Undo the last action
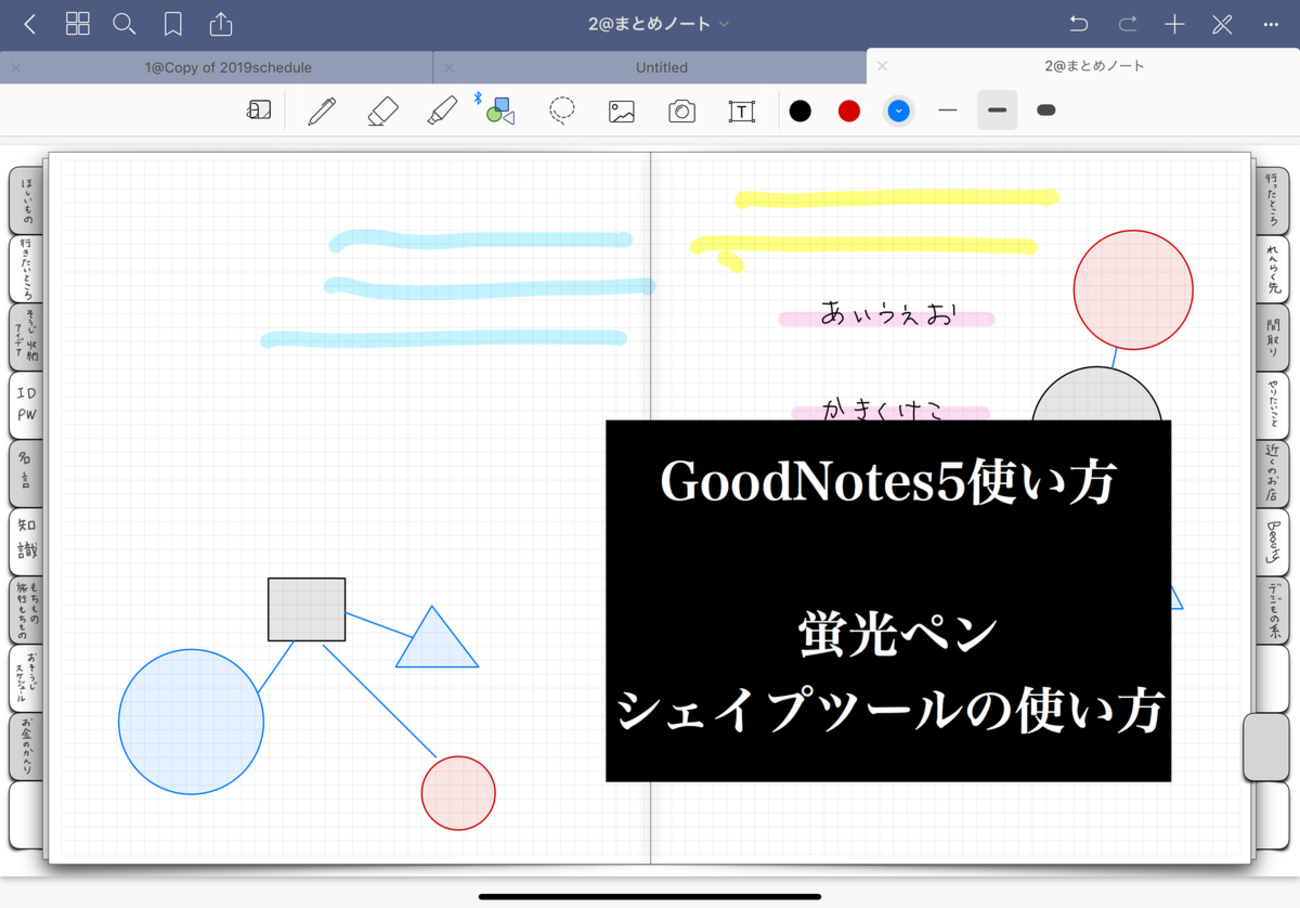Image resolution: width=1300 pixels, height=908 pixels. [1079, 24]
